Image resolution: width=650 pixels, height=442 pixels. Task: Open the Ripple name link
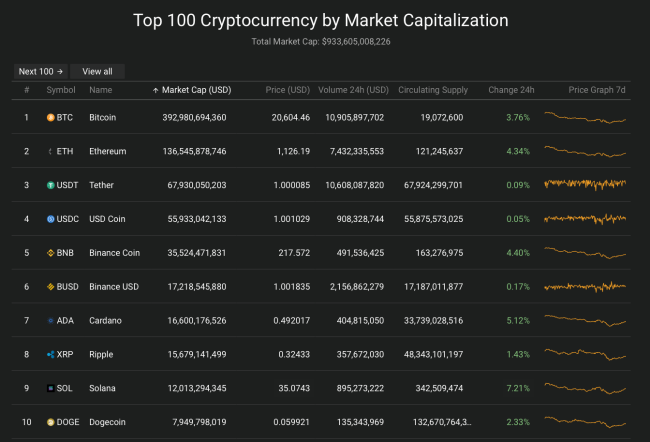click(x=101, y=355)
